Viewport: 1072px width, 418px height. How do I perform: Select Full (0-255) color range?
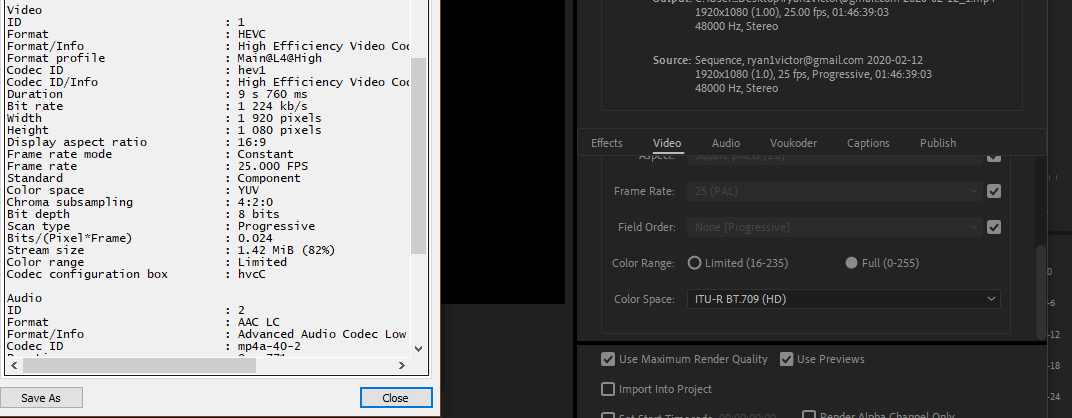coord(852,263)
